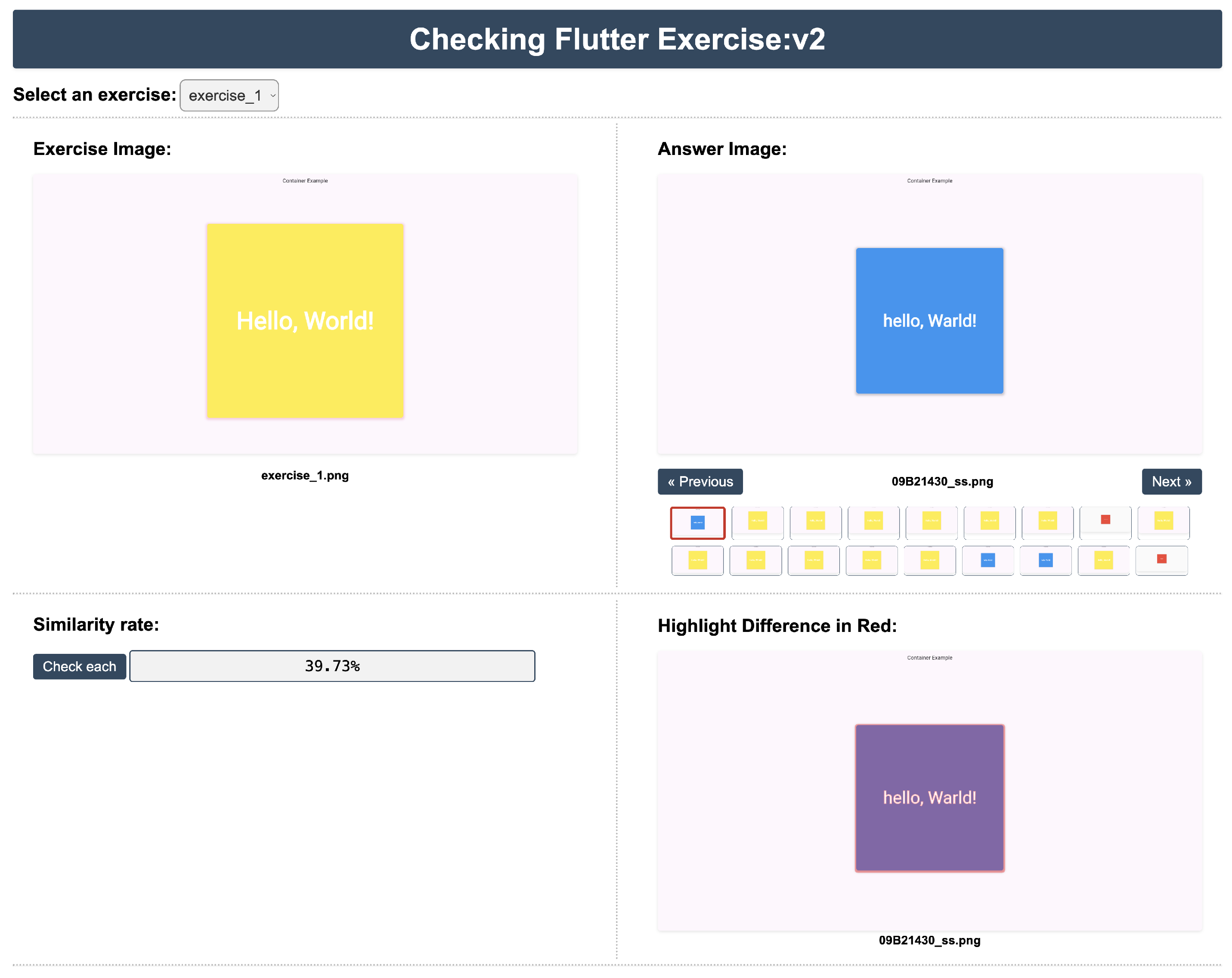Open the red-square thumbnail in top row
This screenshot has height=978, width=1232.
[1105, 522]
